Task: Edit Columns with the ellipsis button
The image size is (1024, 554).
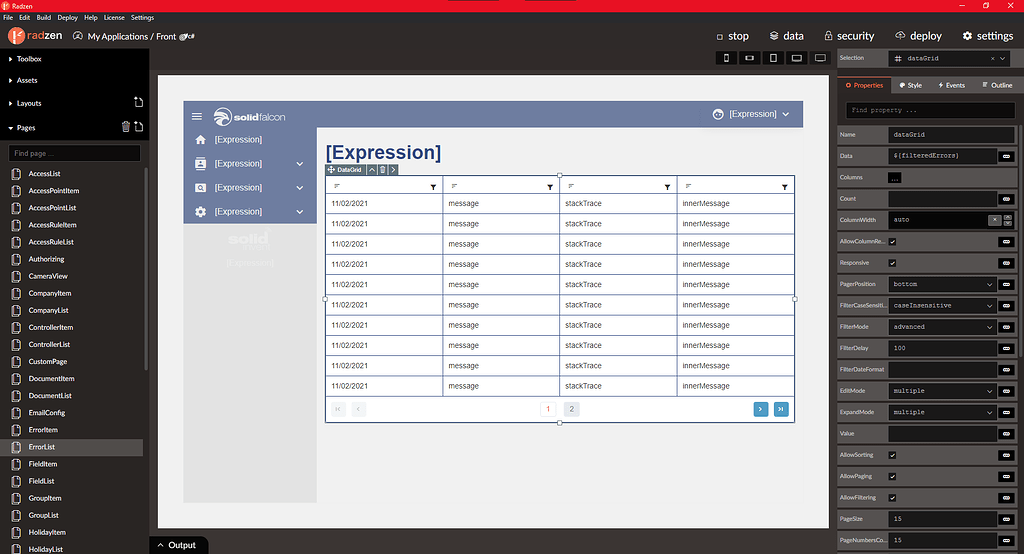Action: coord(895,178)
